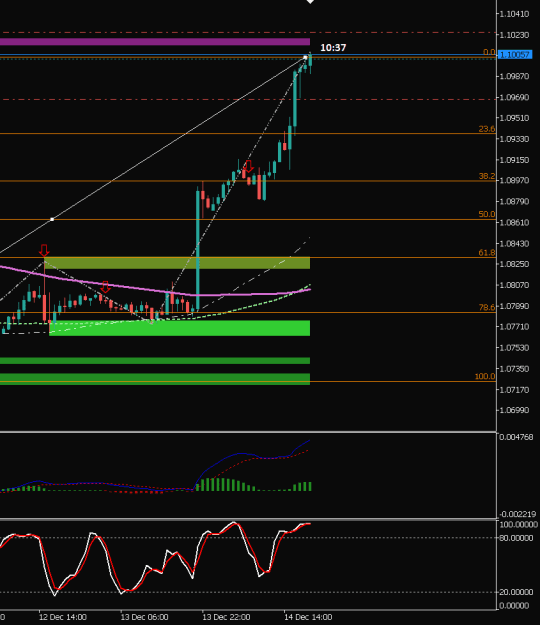This screenshot has height=625, width=540.
Task: Click the 14 Dec 14:00 time label
Action: [x=308, y=617]
